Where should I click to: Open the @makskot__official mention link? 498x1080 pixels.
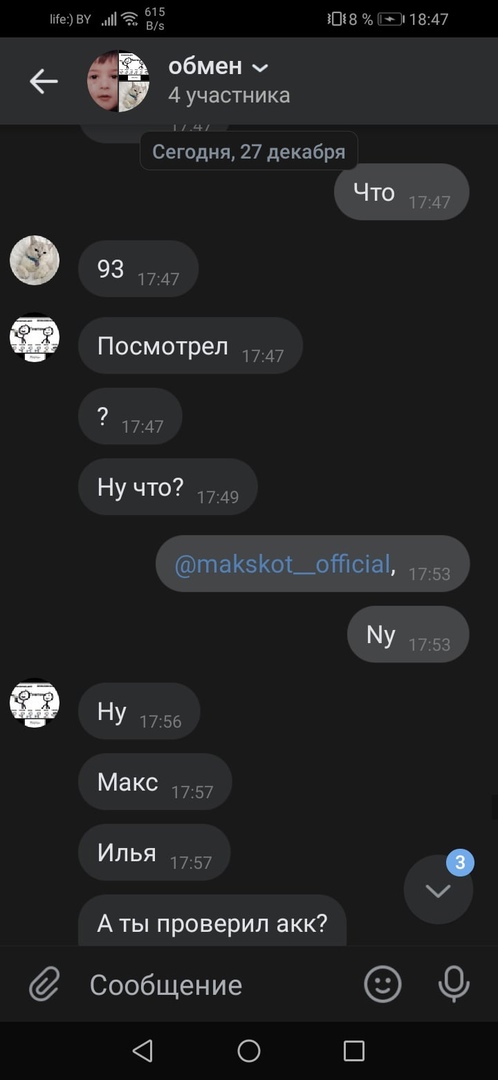[282, 565]
